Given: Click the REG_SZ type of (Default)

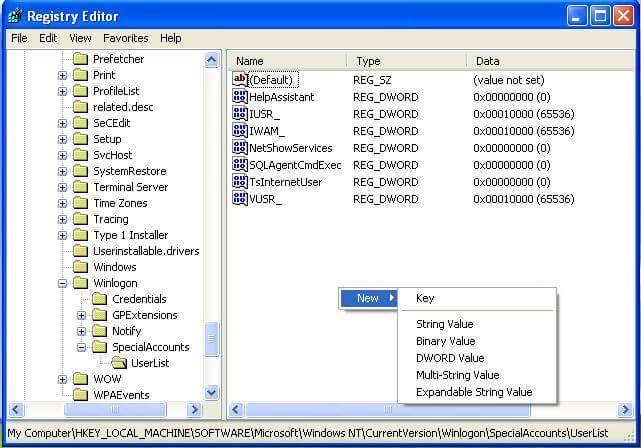Looking at the screenshot, I should click(372, 80).
